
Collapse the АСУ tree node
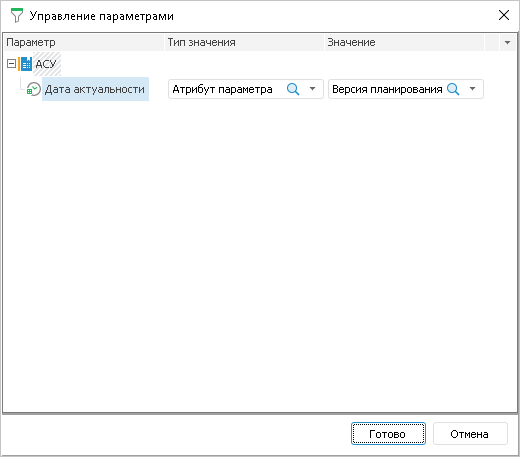[11, 64]
